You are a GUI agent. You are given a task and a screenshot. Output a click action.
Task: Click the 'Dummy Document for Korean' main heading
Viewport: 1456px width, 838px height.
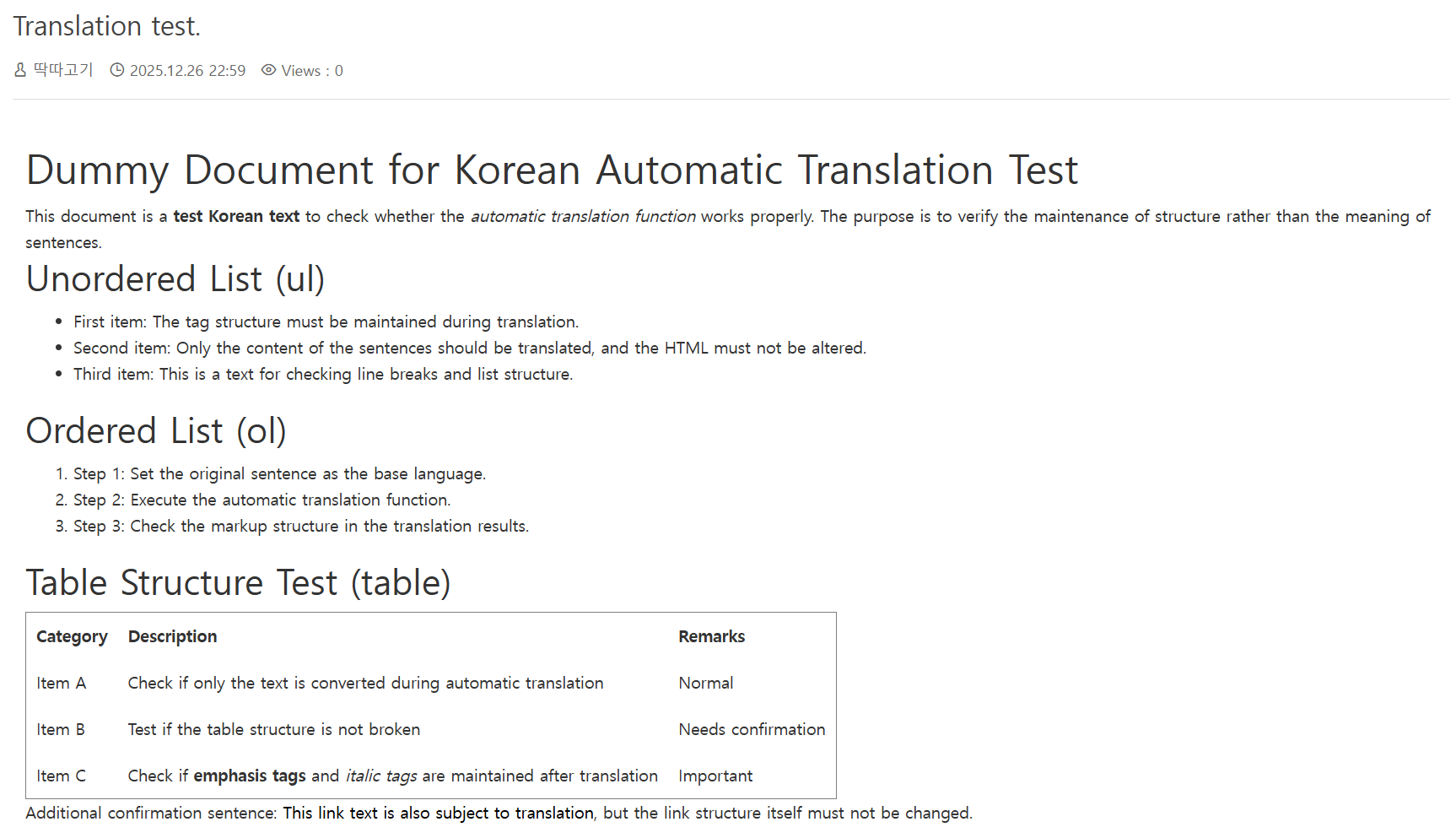tap(552, 170)
